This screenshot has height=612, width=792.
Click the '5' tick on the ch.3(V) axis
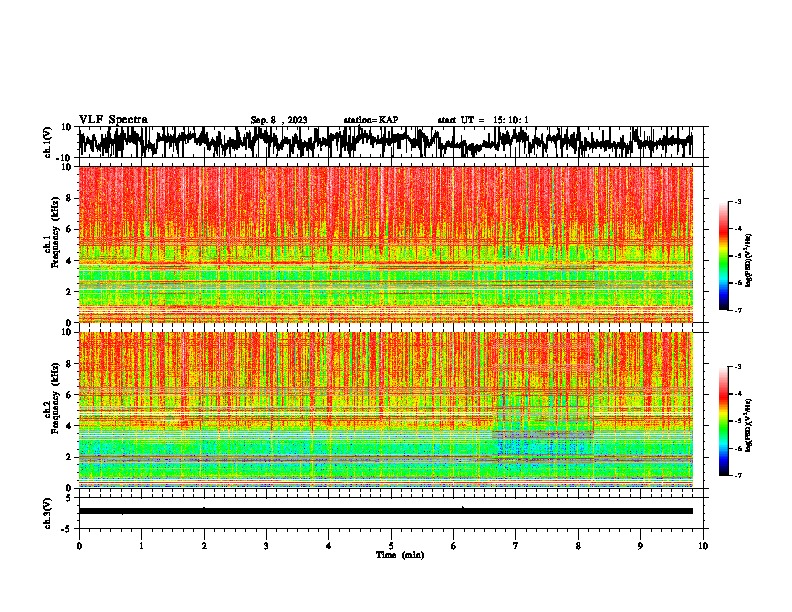click(x=69, y=498)
